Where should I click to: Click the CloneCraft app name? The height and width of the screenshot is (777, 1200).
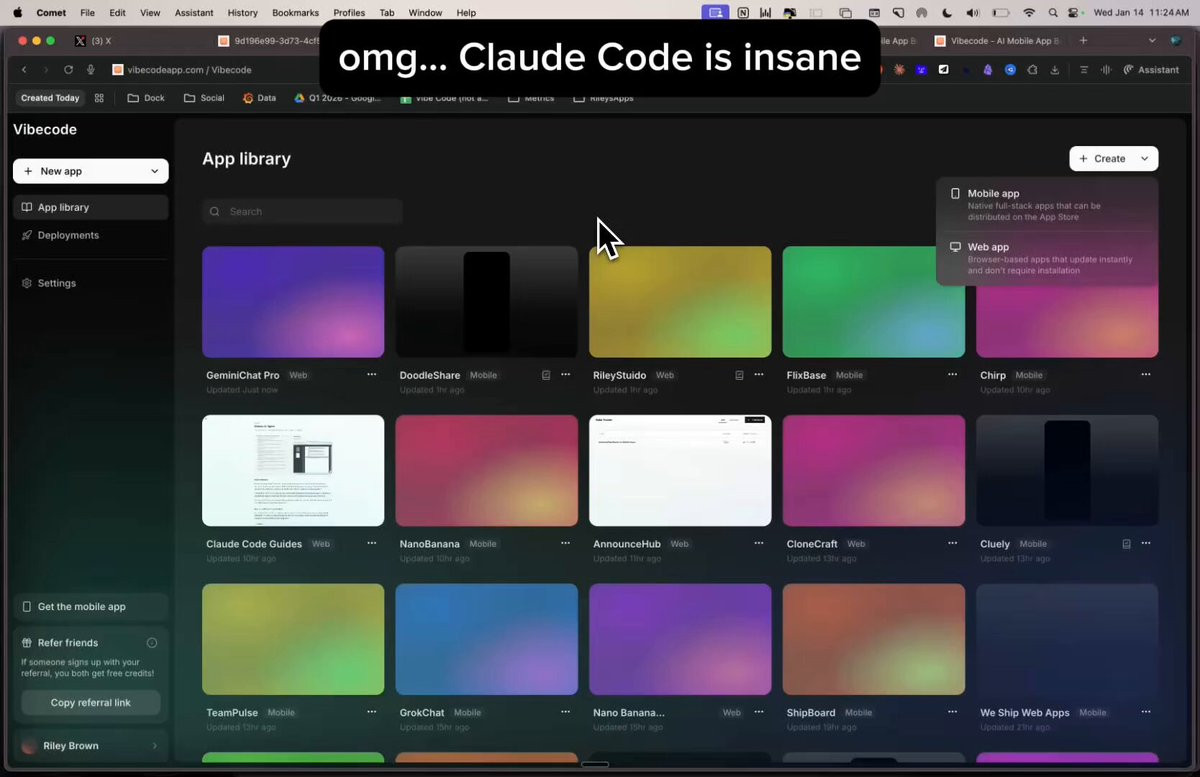[x=812, y=544]
